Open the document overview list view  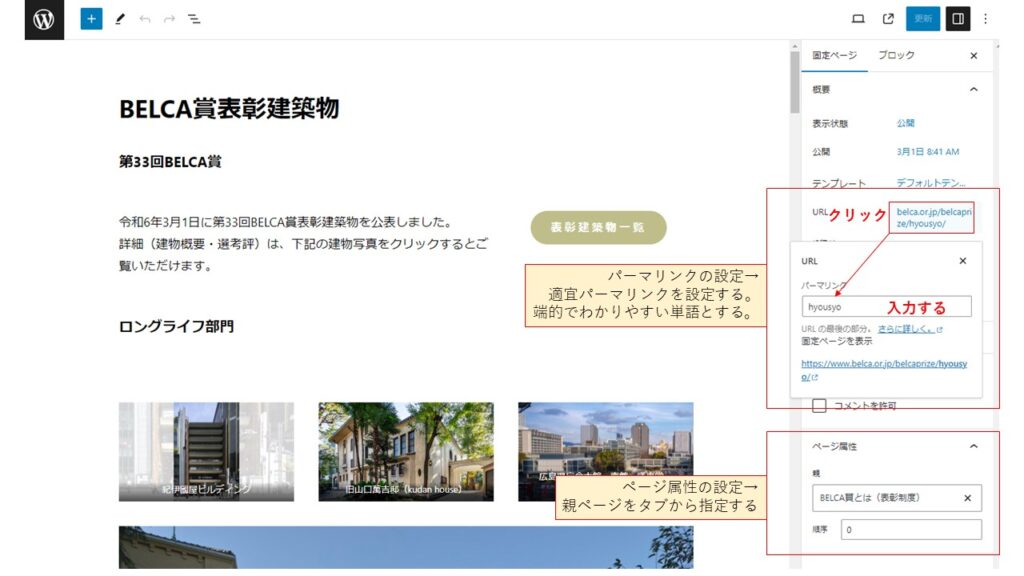pos(194,19)
